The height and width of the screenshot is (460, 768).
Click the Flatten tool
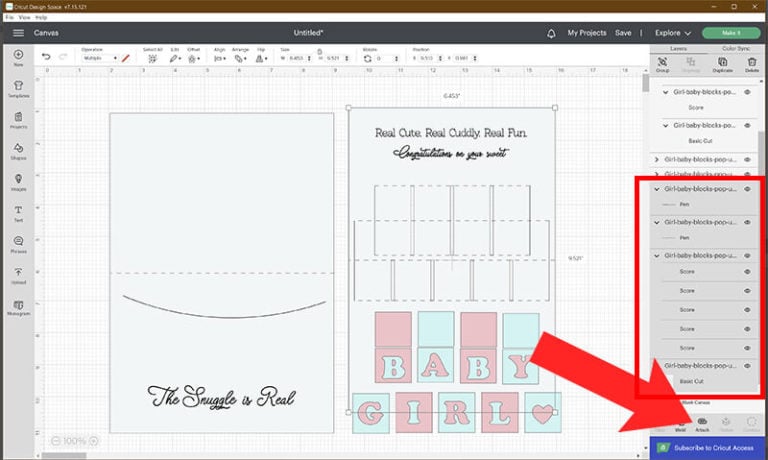[x=726, y=424]
